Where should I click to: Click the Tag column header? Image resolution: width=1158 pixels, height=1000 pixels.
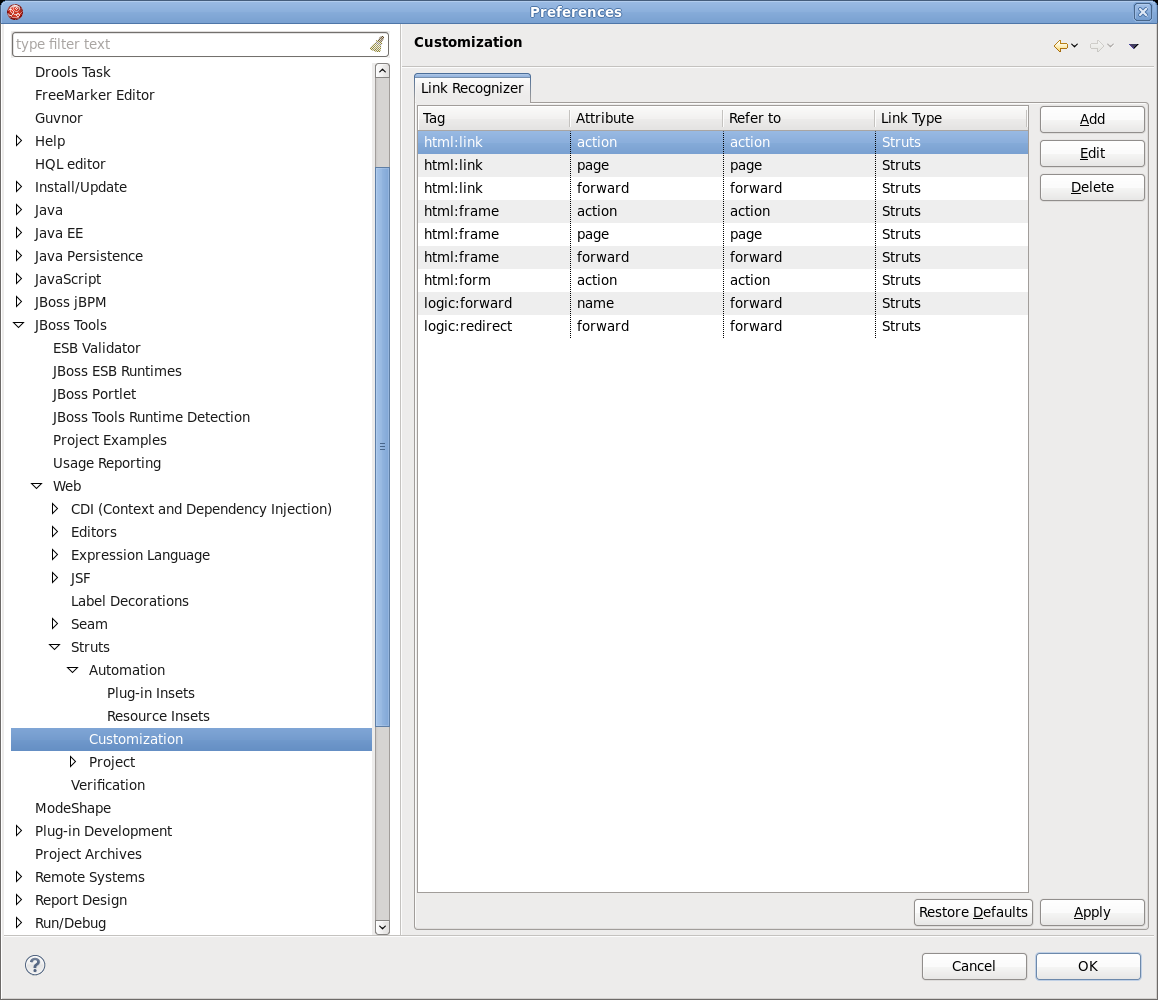pos(493,118)
